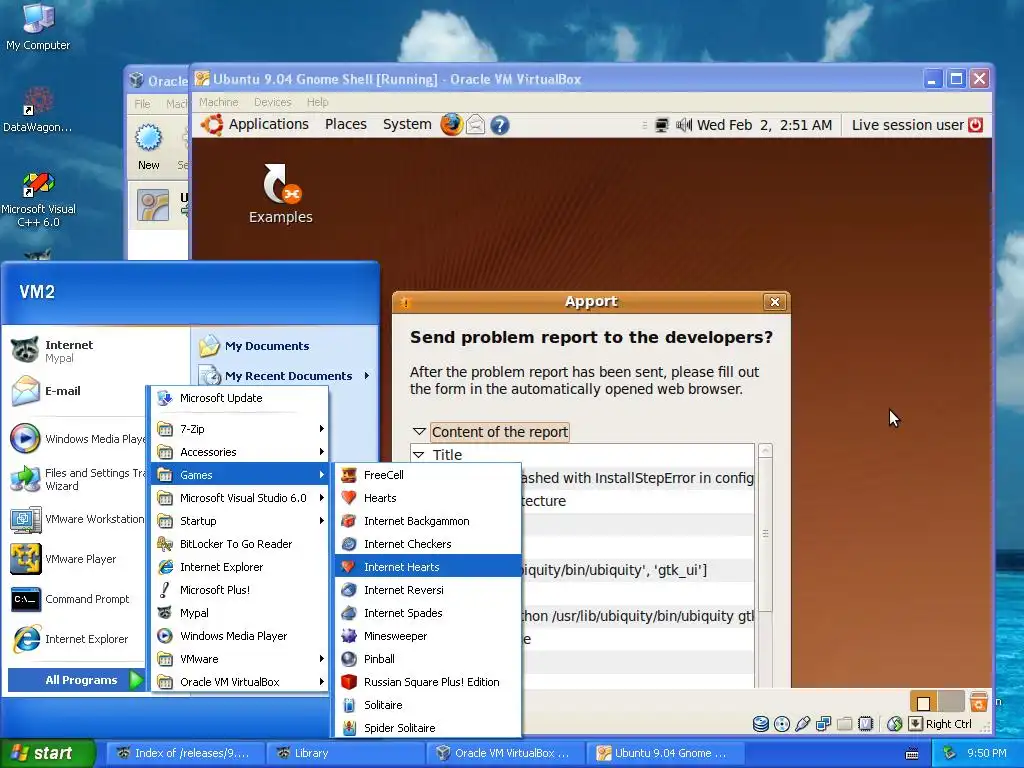Screen dimensions: 1024x768
Task: Click Live session user power button
Action: pos(975,125)
